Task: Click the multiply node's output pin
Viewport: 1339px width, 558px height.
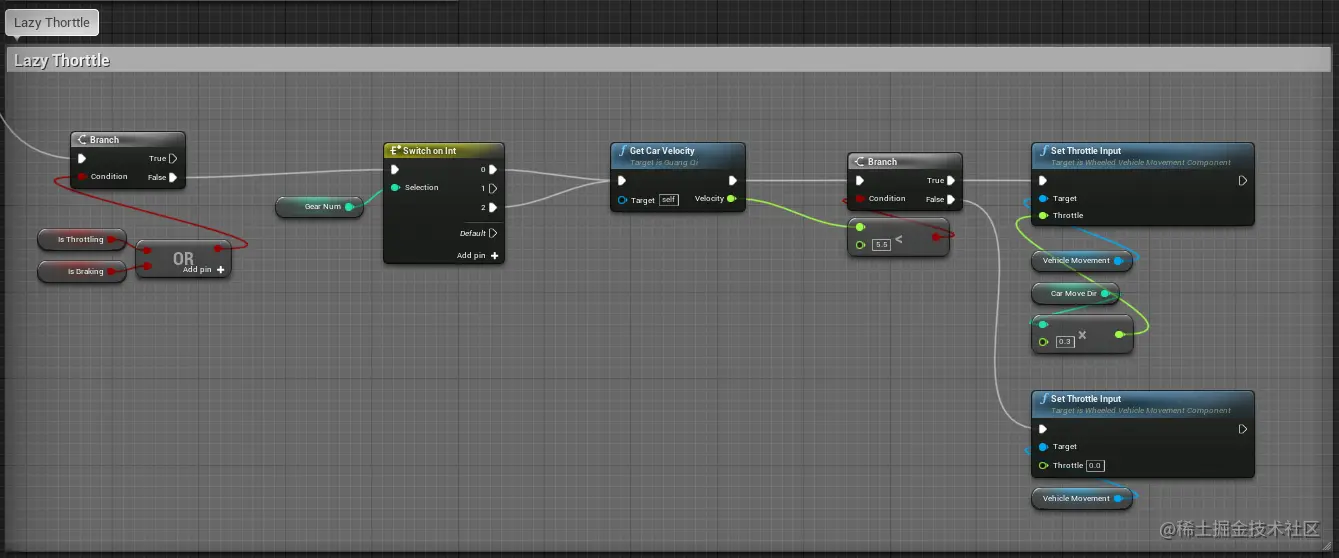Action: pos(1120,334)
